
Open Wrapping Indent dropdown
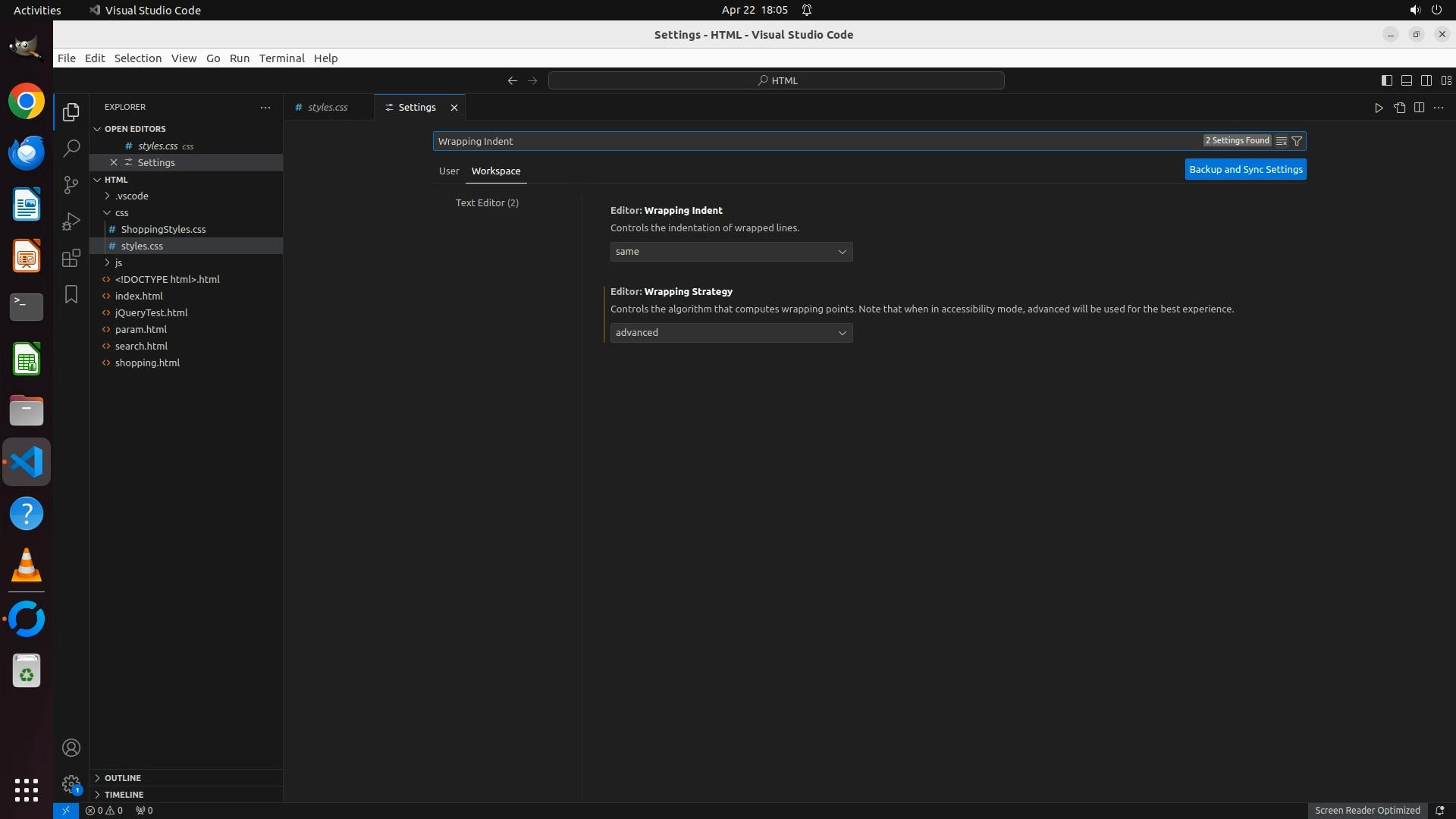point(731,252)
